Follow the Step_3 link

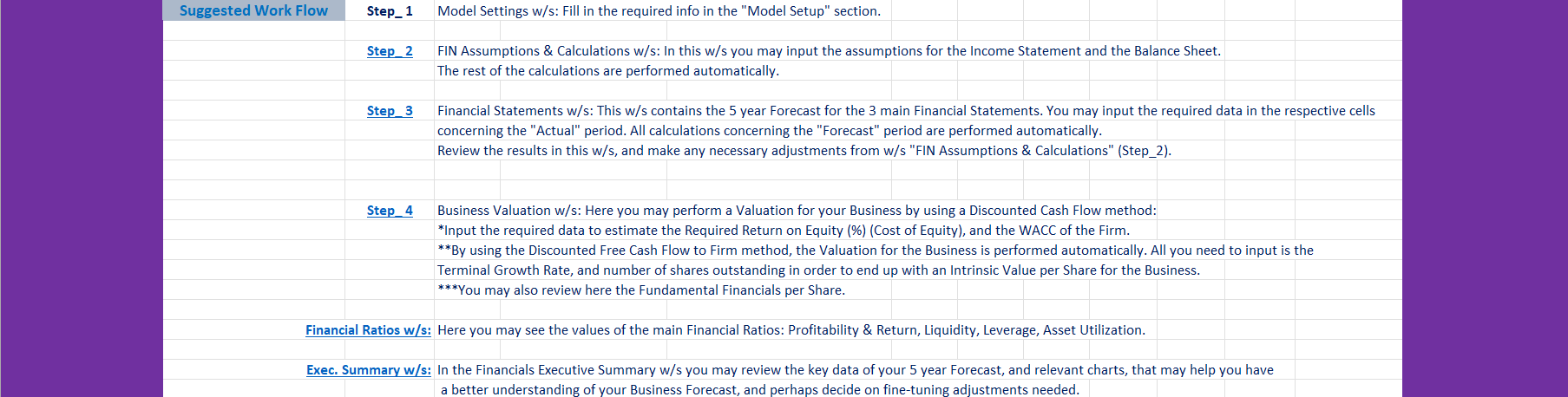(390, 111)
